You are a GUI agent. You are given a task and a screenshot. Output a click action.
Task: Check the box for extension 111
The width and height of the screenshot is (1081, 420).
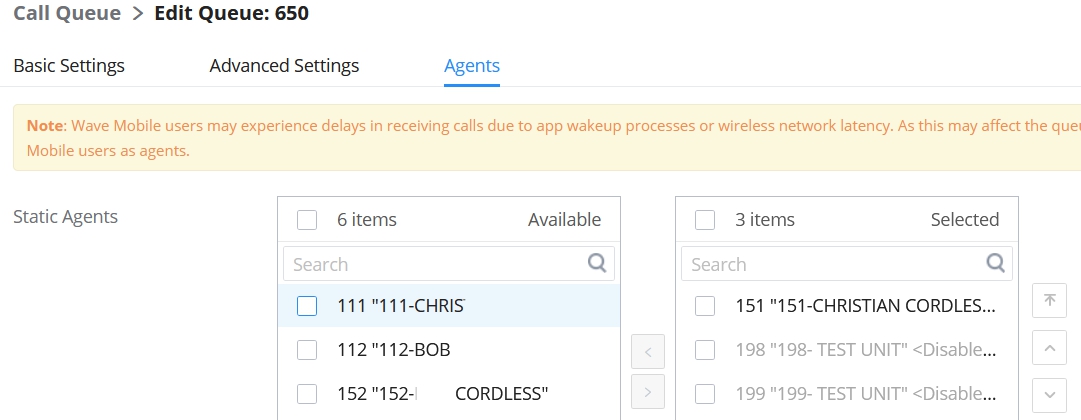click(x=307, y=306)
